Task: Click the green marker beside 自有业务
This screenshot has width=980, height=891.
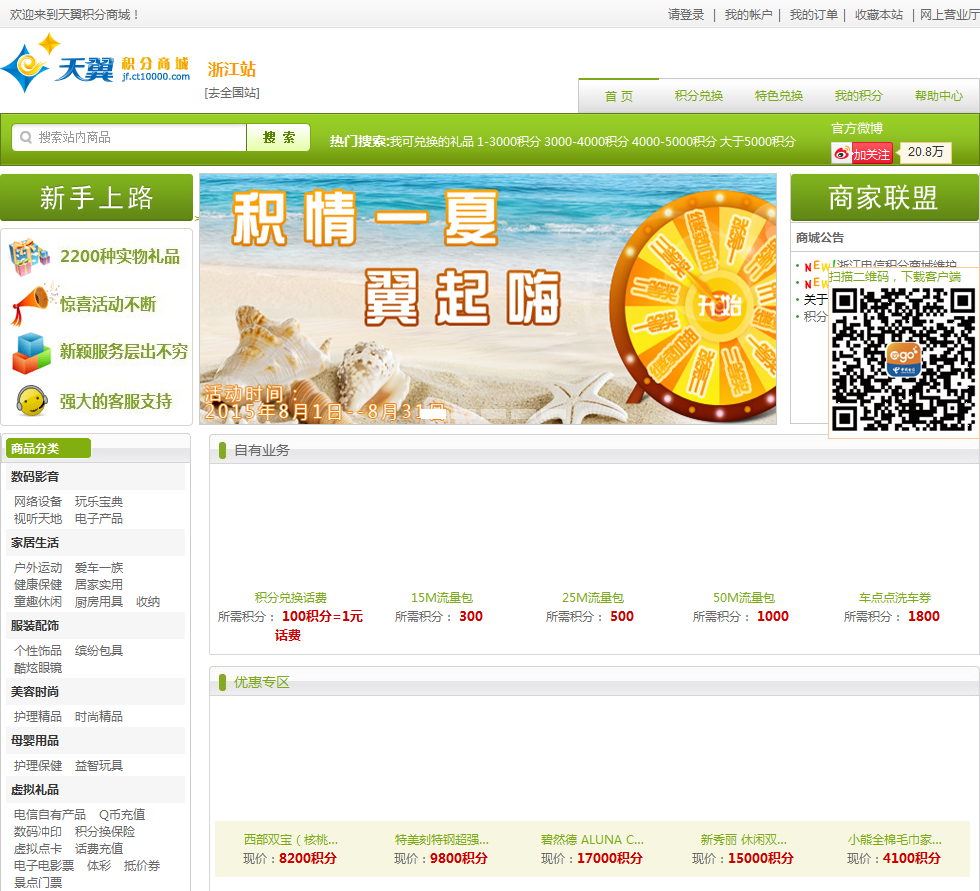Action: (x=222, y=450)
